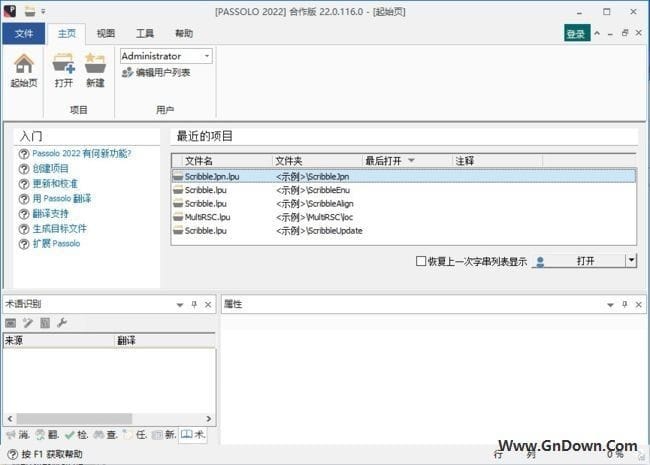Click the wand icon in 术语识别 toolbar
This screenshot has width=650, height=465.
tap(28, 323)
